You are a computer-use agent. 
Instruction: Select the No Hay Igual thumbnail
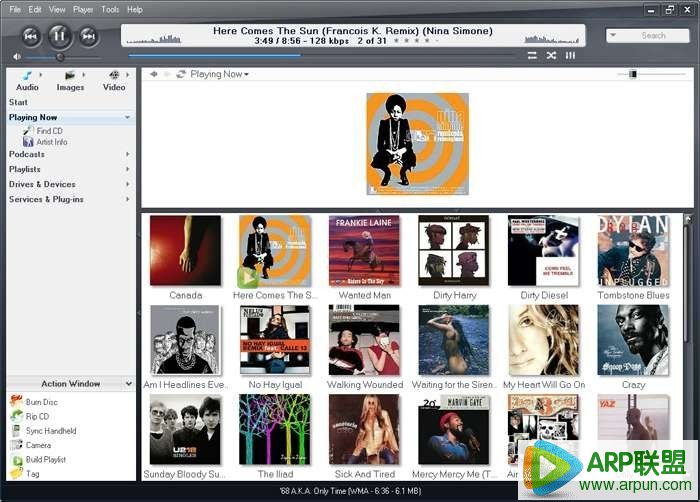(275, 340)
